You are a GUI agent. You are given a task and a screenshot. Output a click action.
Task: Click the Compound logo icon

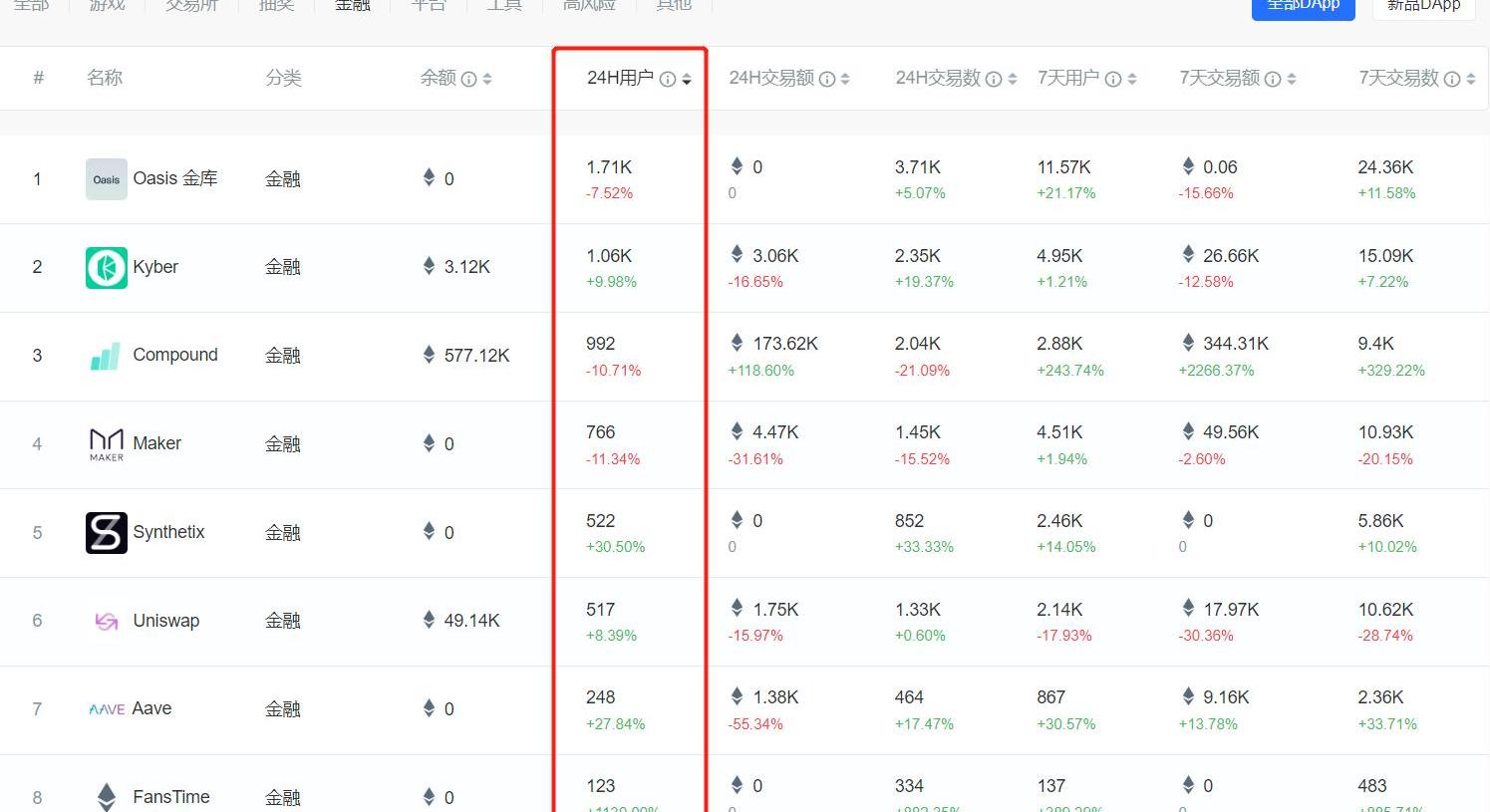coord(107,356)
